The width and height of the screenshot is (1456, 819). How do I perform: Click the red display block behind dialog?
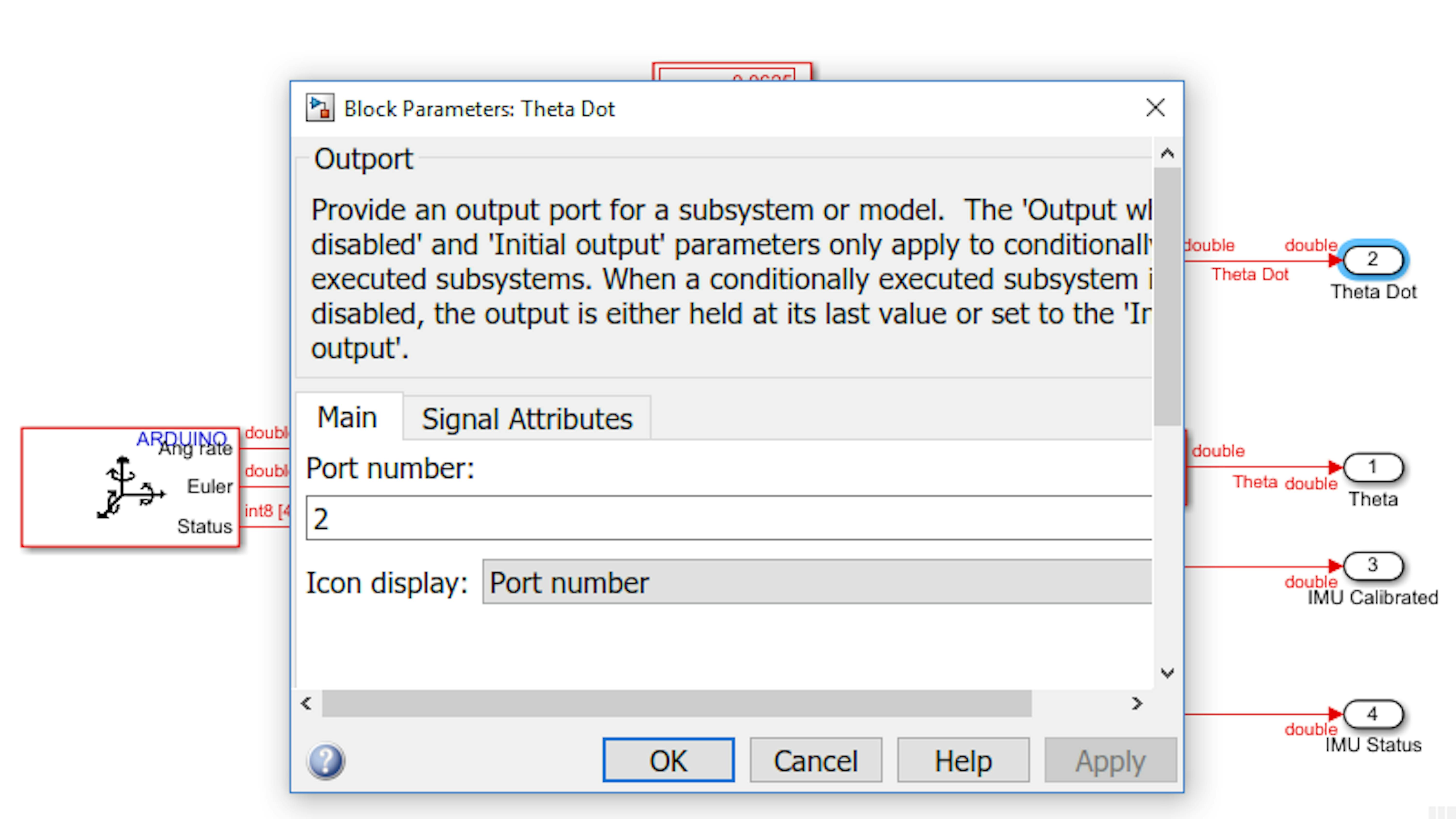(732, 72)
